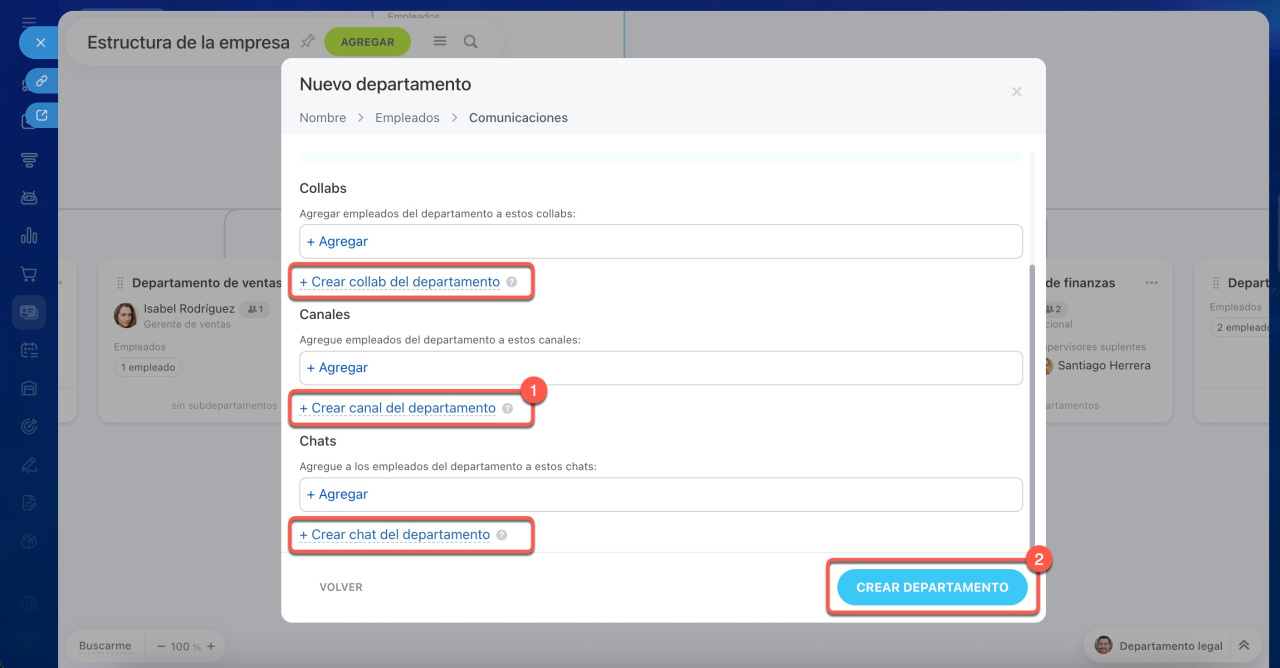Open the list menu icon beside Agregar
This screenshot has height=668, width=1280.
point(440,41)
